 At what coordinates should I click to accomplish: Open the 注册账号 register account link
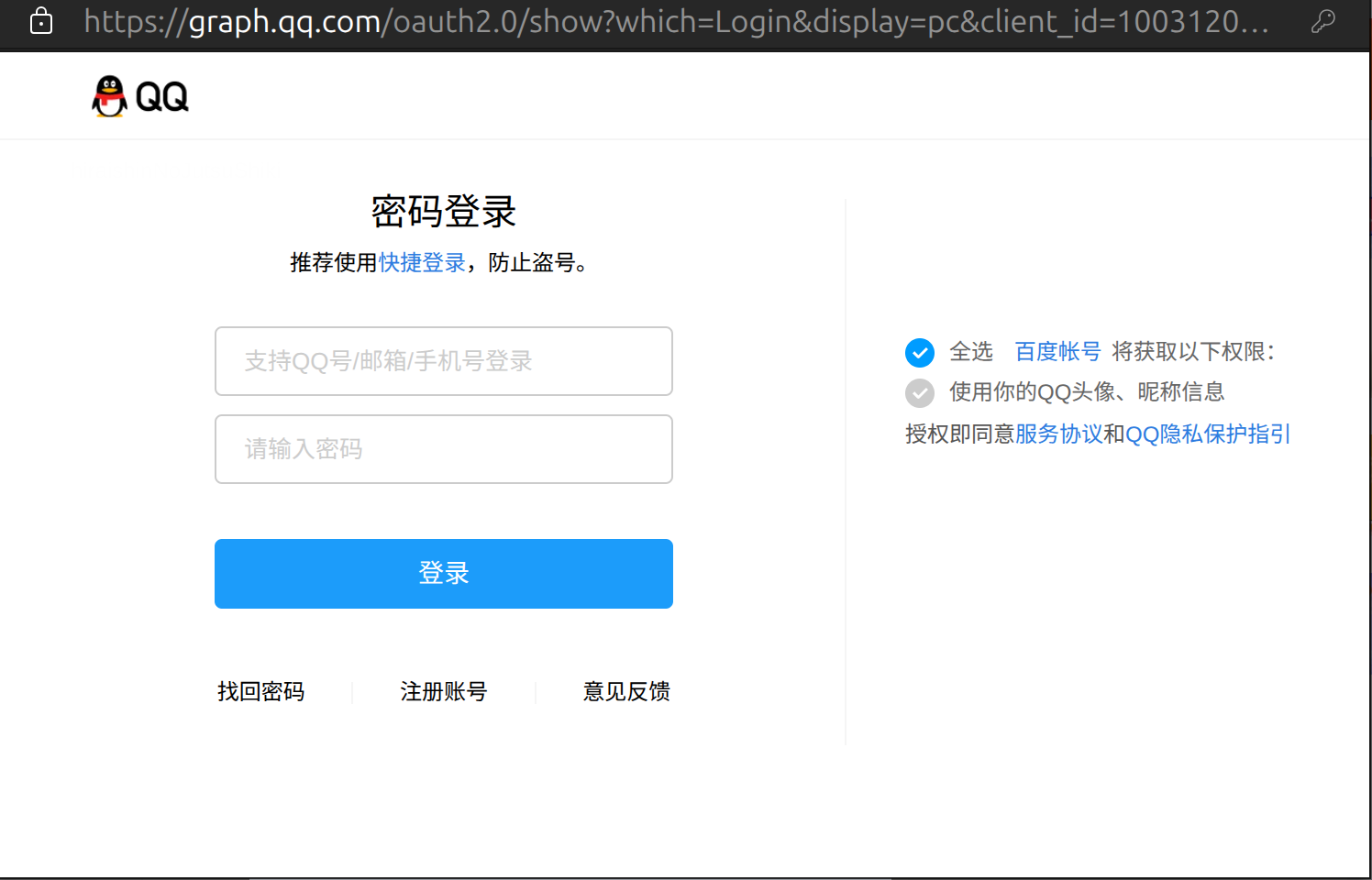tap(444, 691)
